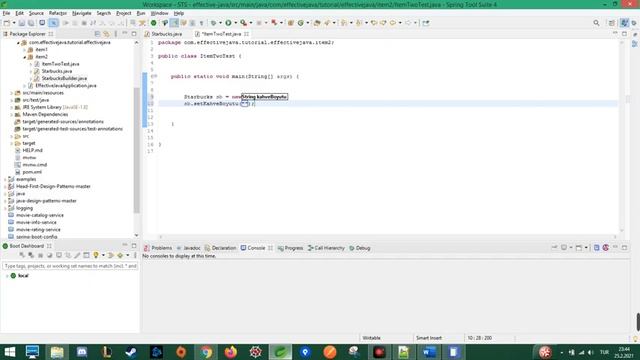Switch to the ItemTwoTest.java editor tab

coord(221,34)
